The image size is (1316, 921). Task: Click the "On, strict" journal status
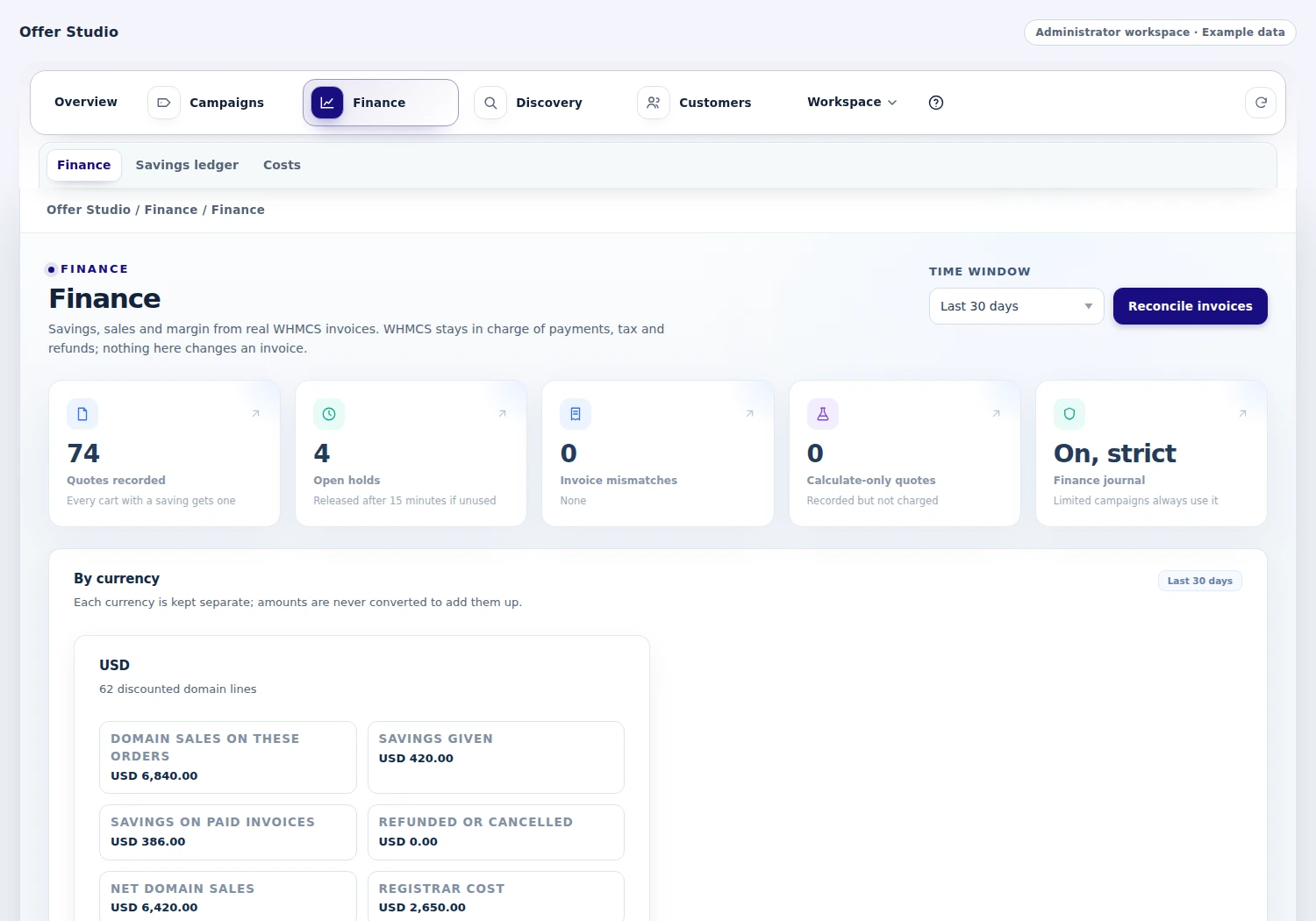(x=1114, y=453)
